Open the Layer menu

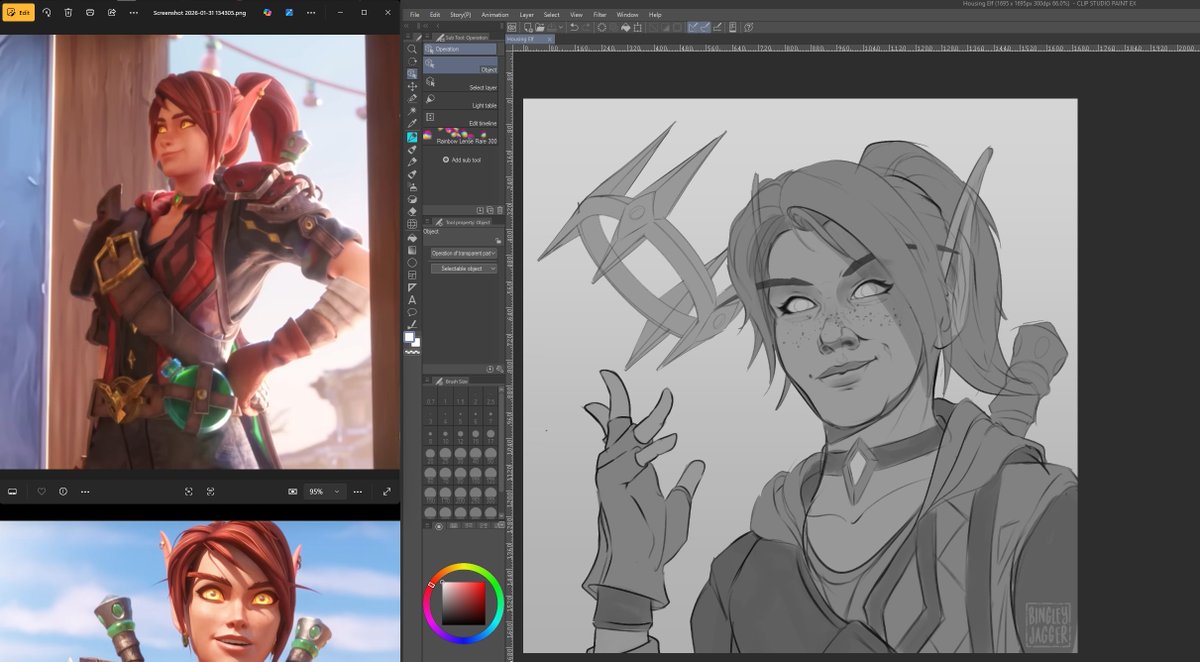pyautogui.click(x=527, y=15)
